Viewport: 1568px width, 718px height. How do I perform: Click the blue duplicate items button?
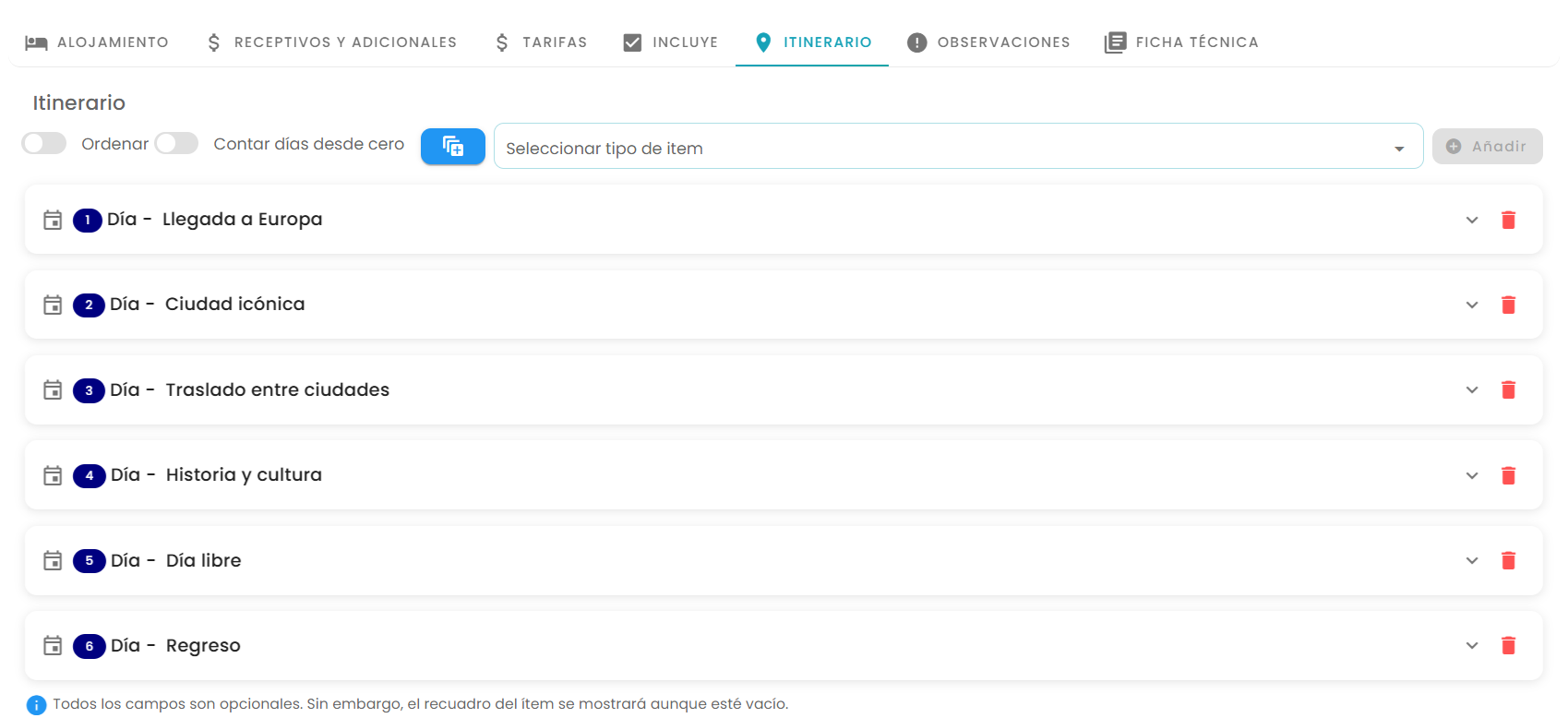[452, 146]
